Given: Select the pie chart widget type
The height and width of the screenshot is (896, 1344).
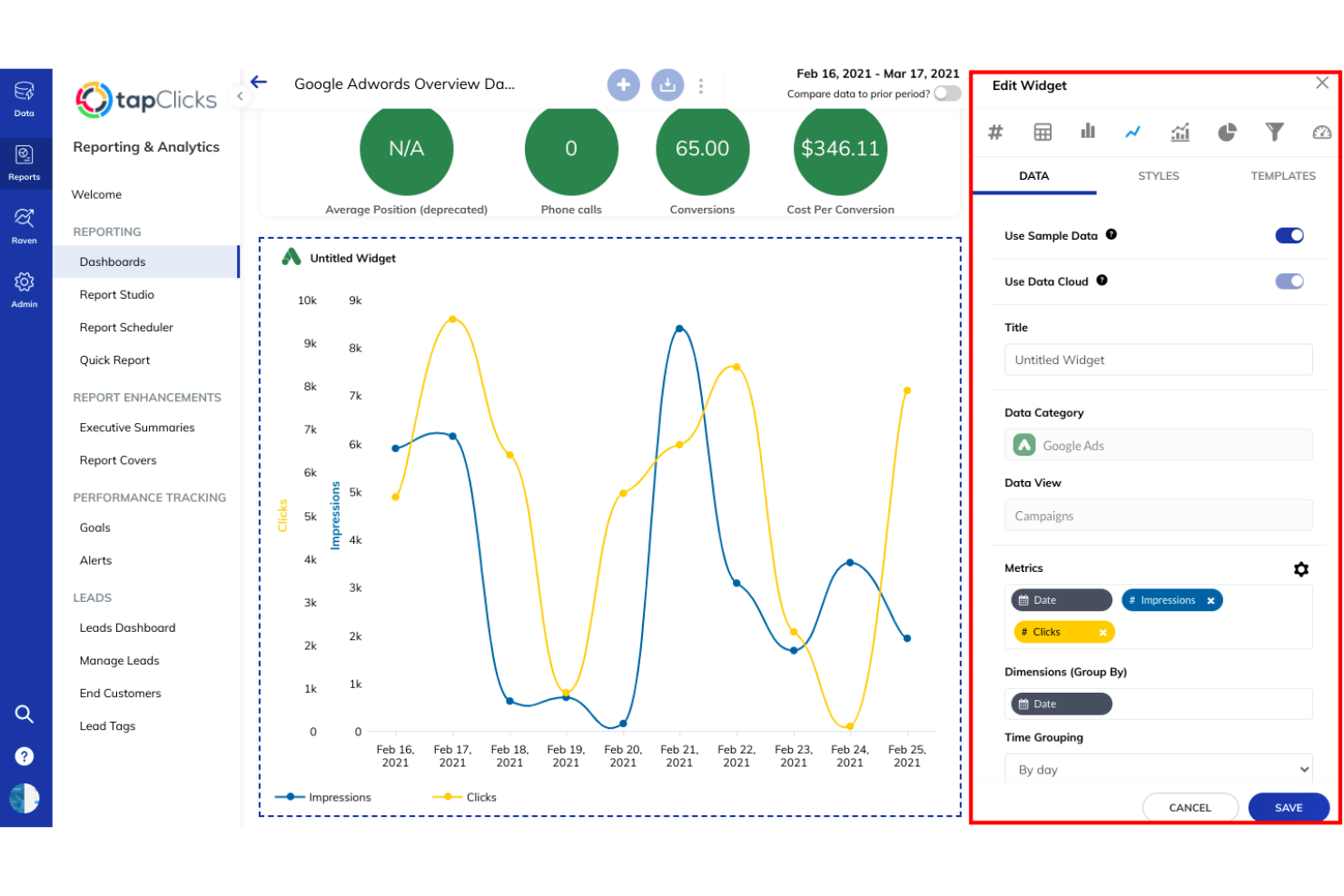Looking at the screenshot, I should point(1227,132).
